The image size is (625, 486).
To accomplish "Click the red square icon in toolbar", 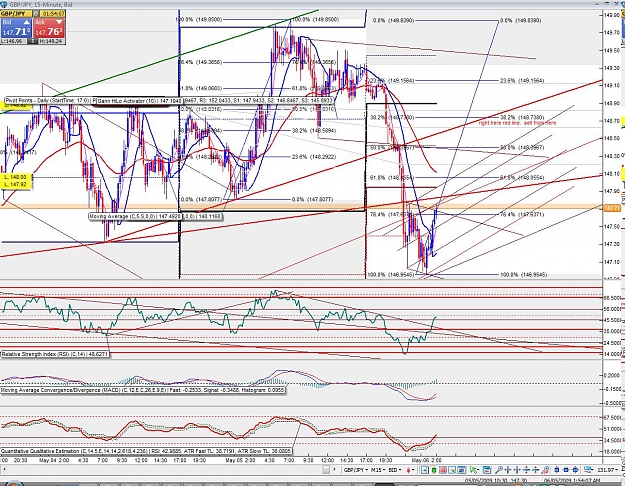I will click(x=443, y=470).
